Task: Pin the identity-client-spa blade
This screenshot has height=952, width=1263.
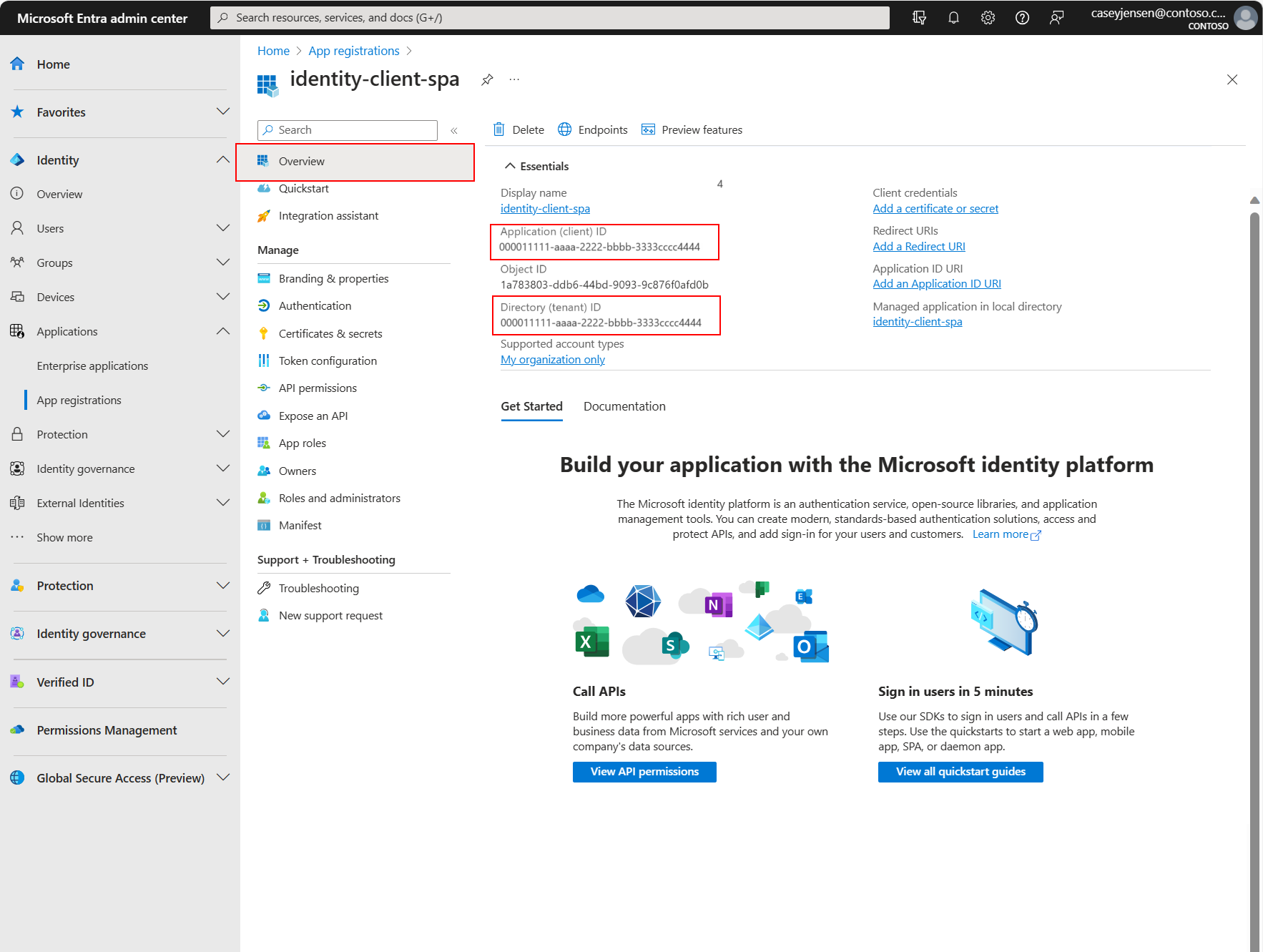Action: tap(487, 79)
